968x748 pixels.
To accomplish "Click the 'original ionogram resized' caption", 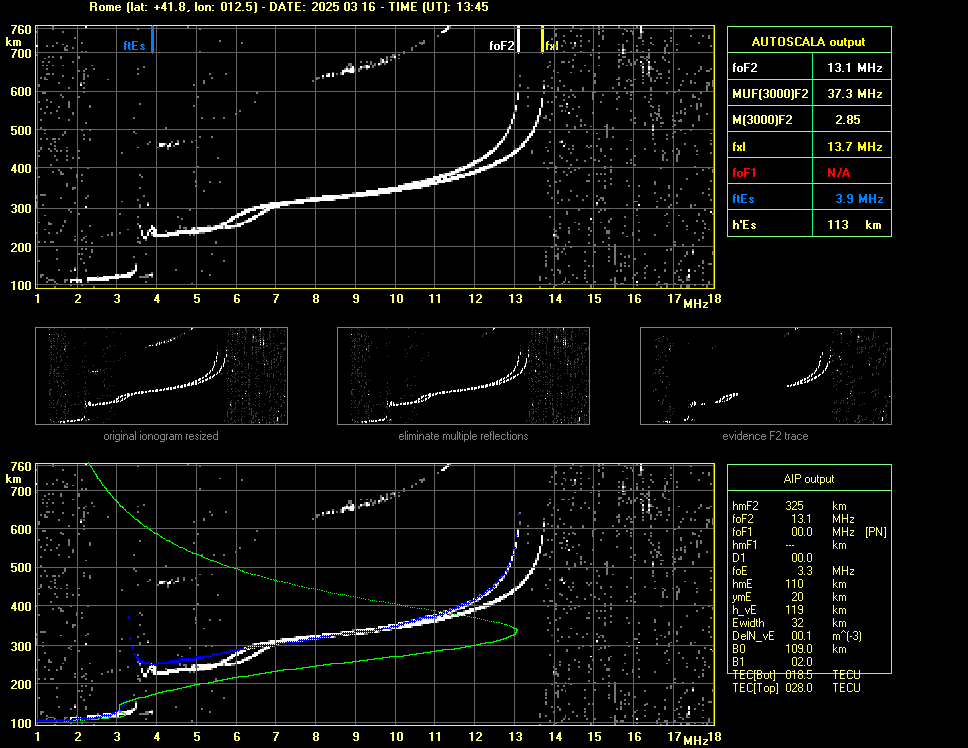I will click(x=161, y=436).
